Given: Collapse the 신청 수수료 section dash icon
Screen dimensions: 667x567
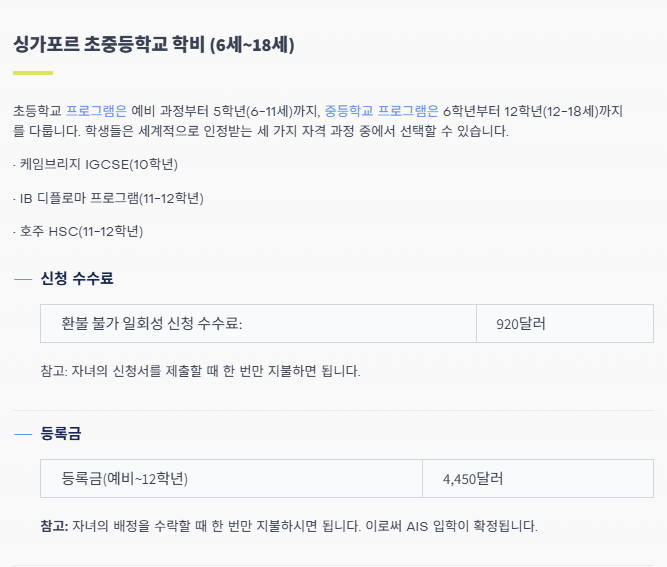Looking at the screenshot, I should point(23,279).
